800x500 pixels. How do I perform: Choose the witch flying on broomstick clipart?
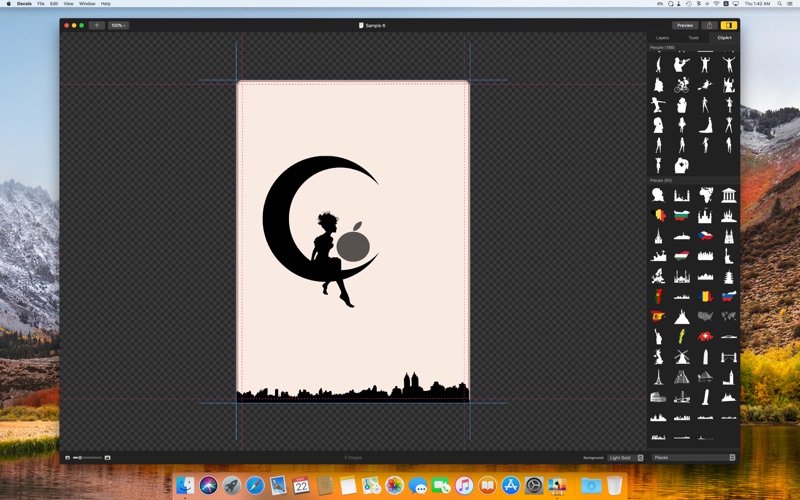point(705,85)
